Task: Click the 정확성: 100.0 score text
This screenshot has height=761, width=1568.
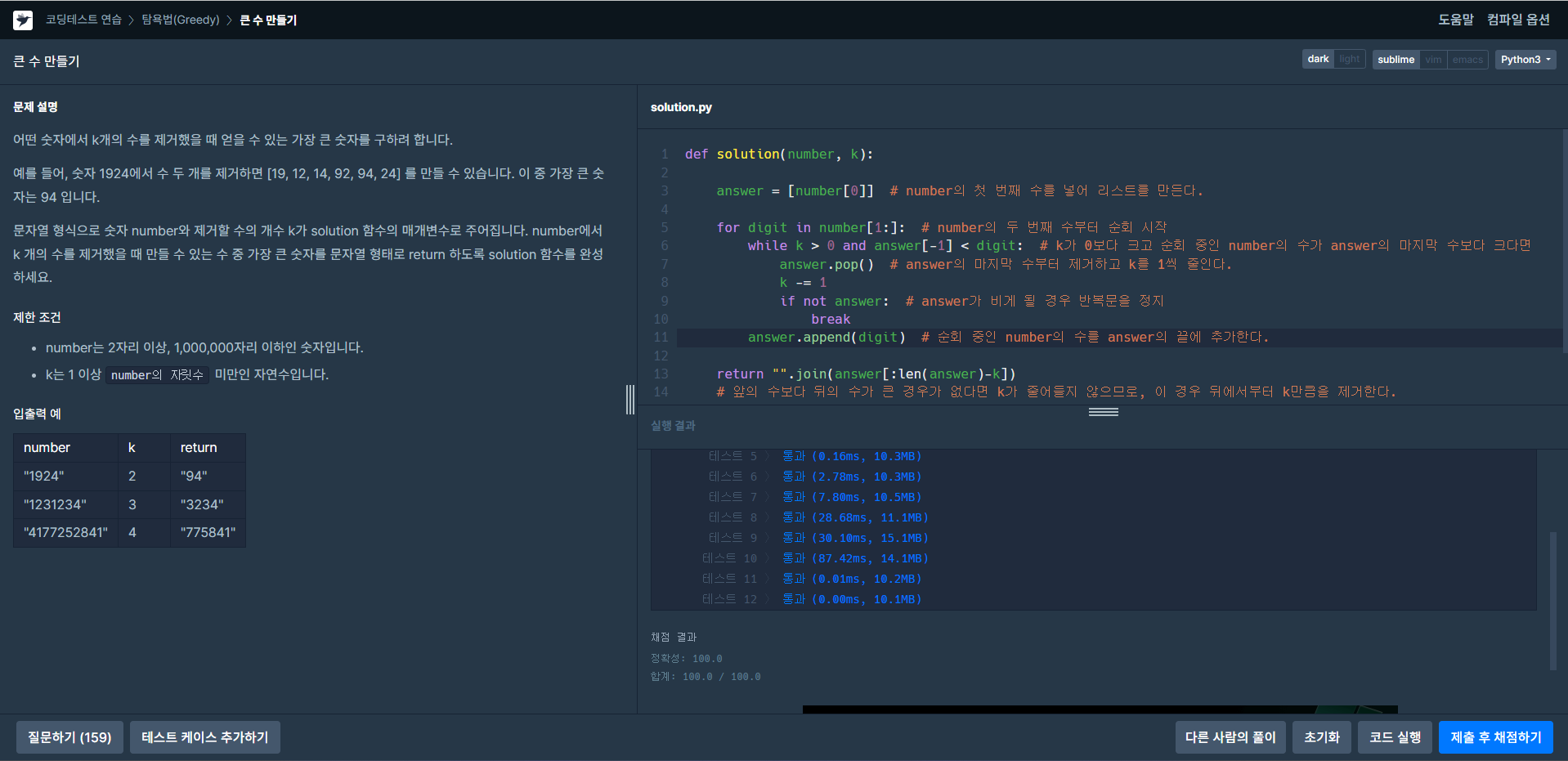Action: (686, 658)
